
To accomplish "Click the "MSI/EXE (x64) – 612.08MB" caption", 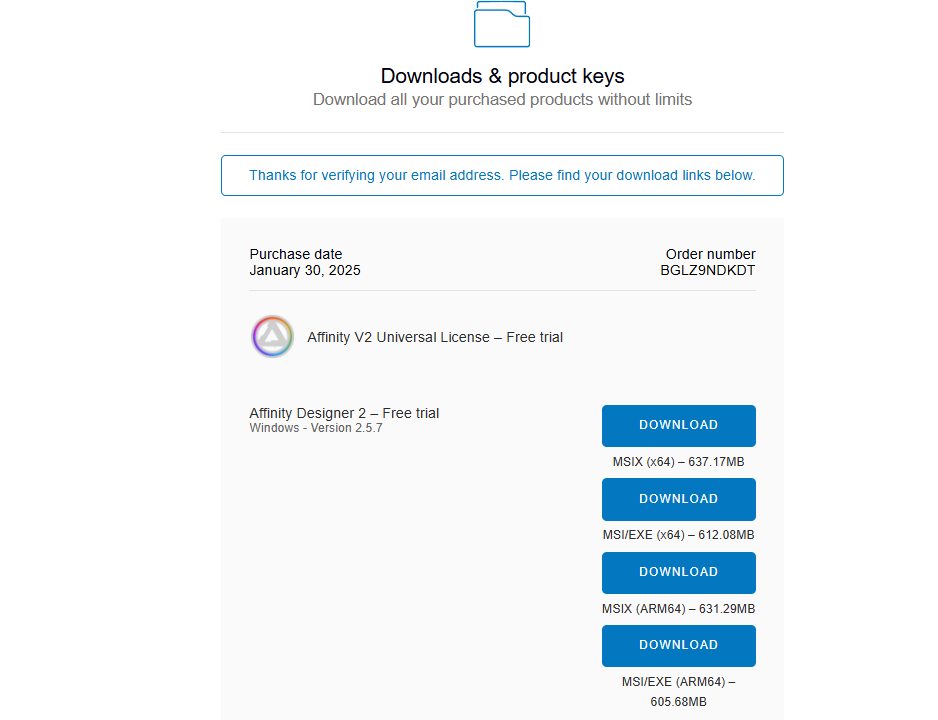I will click(x=678, y=535).
